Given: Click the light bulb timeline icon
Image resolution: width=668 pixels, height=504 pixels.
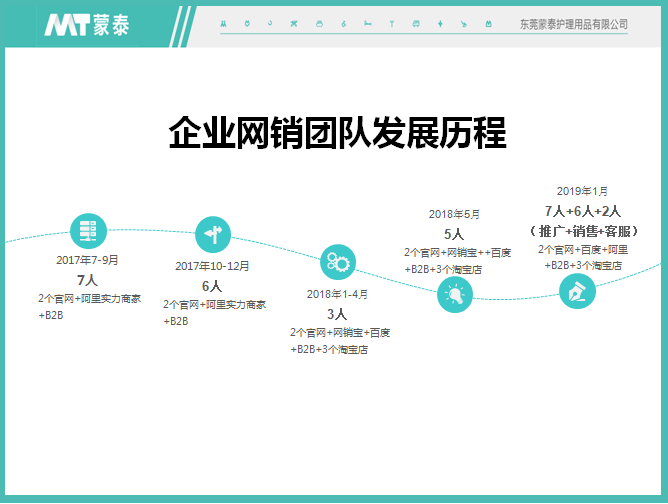Looking at the screenshot, I should click(x=456, y=294).
